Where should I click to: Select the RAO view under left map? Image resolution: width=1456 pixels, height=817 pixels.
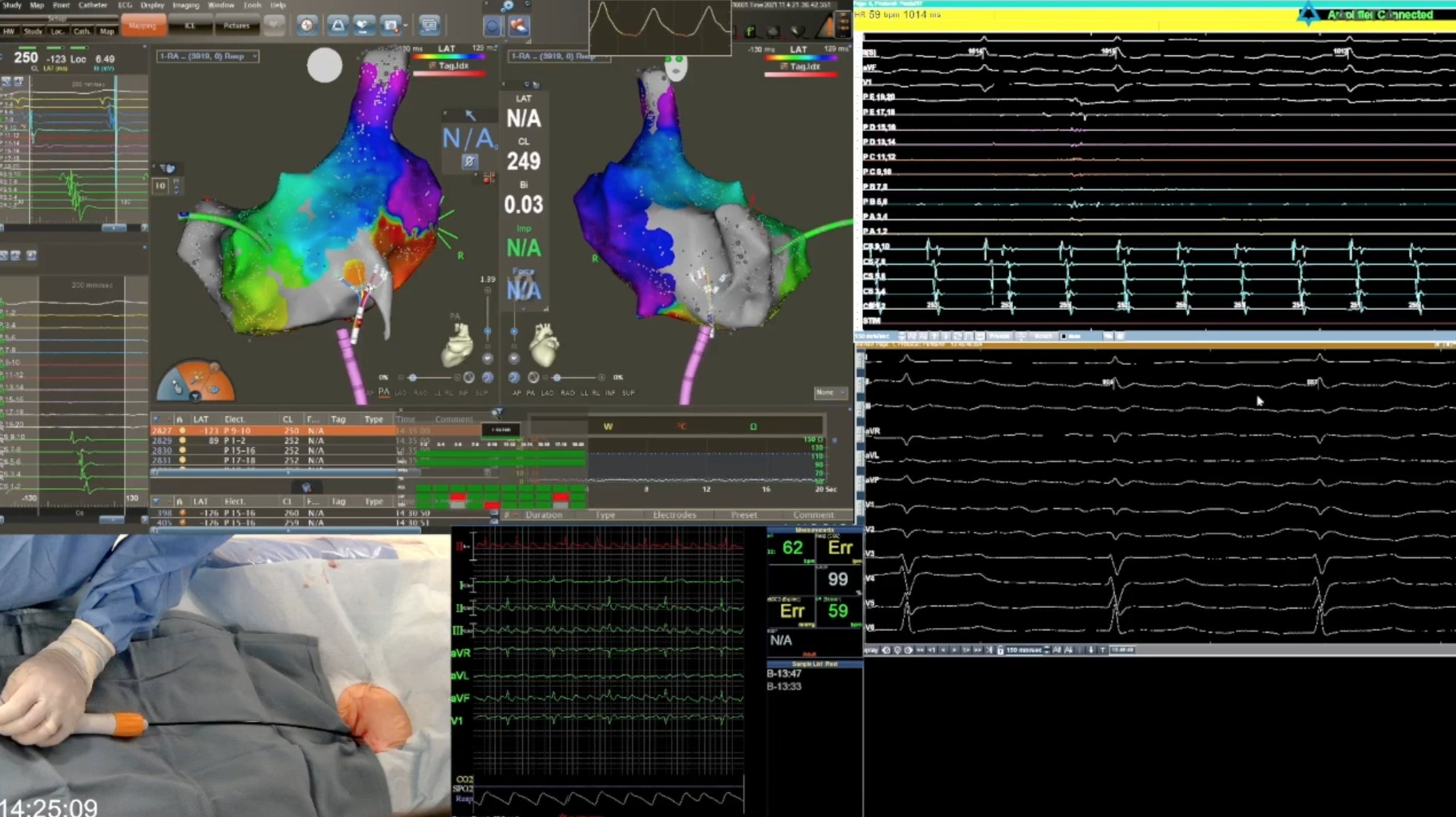421,392
